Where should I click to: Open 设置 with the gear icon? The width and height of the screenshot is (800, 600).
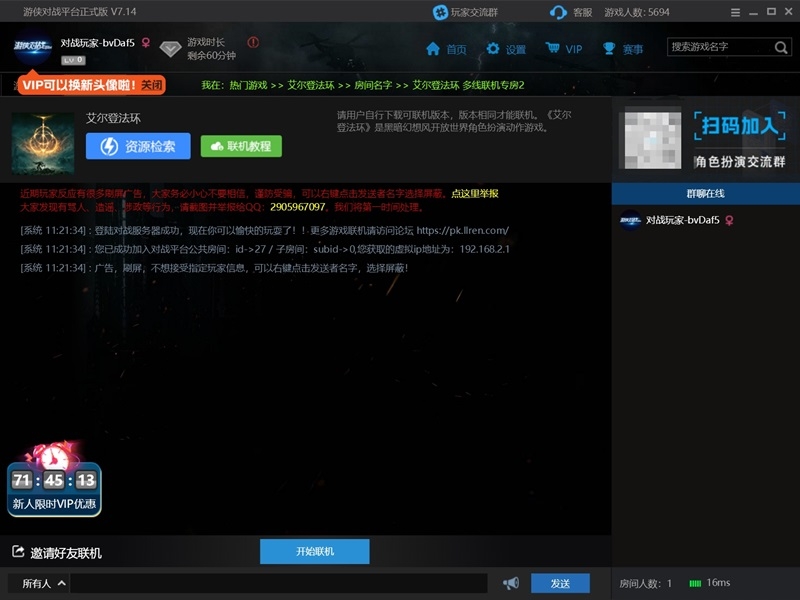point(493,49)
